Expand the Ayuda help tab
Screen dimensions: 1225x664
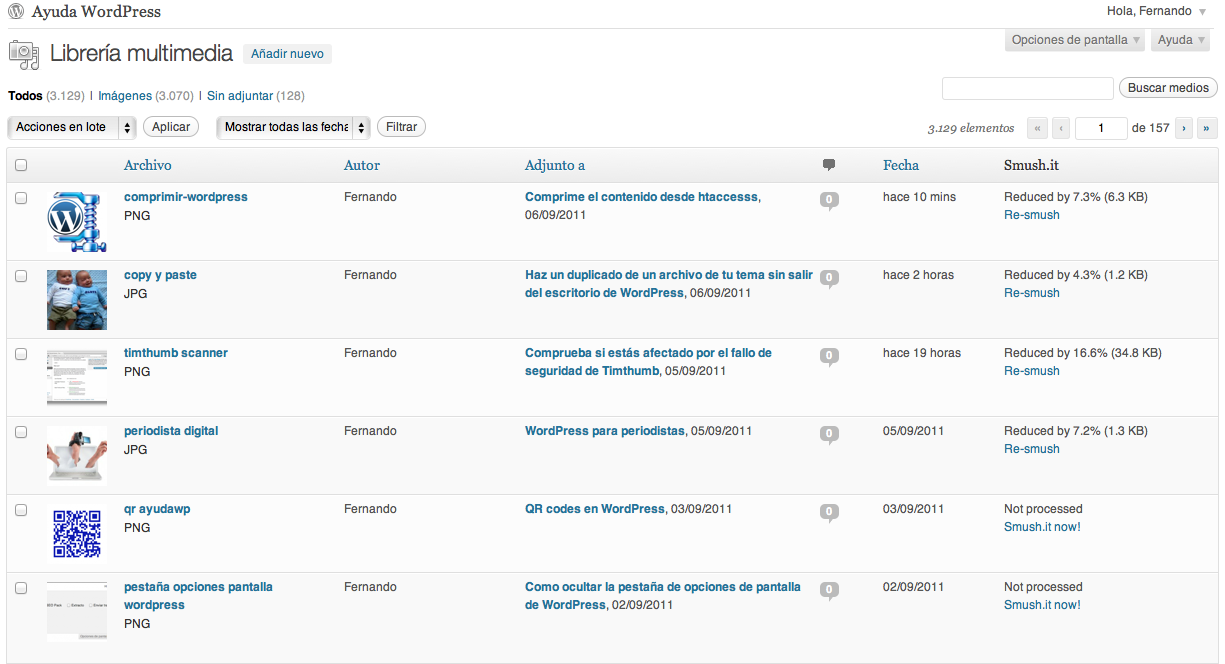1181,40
